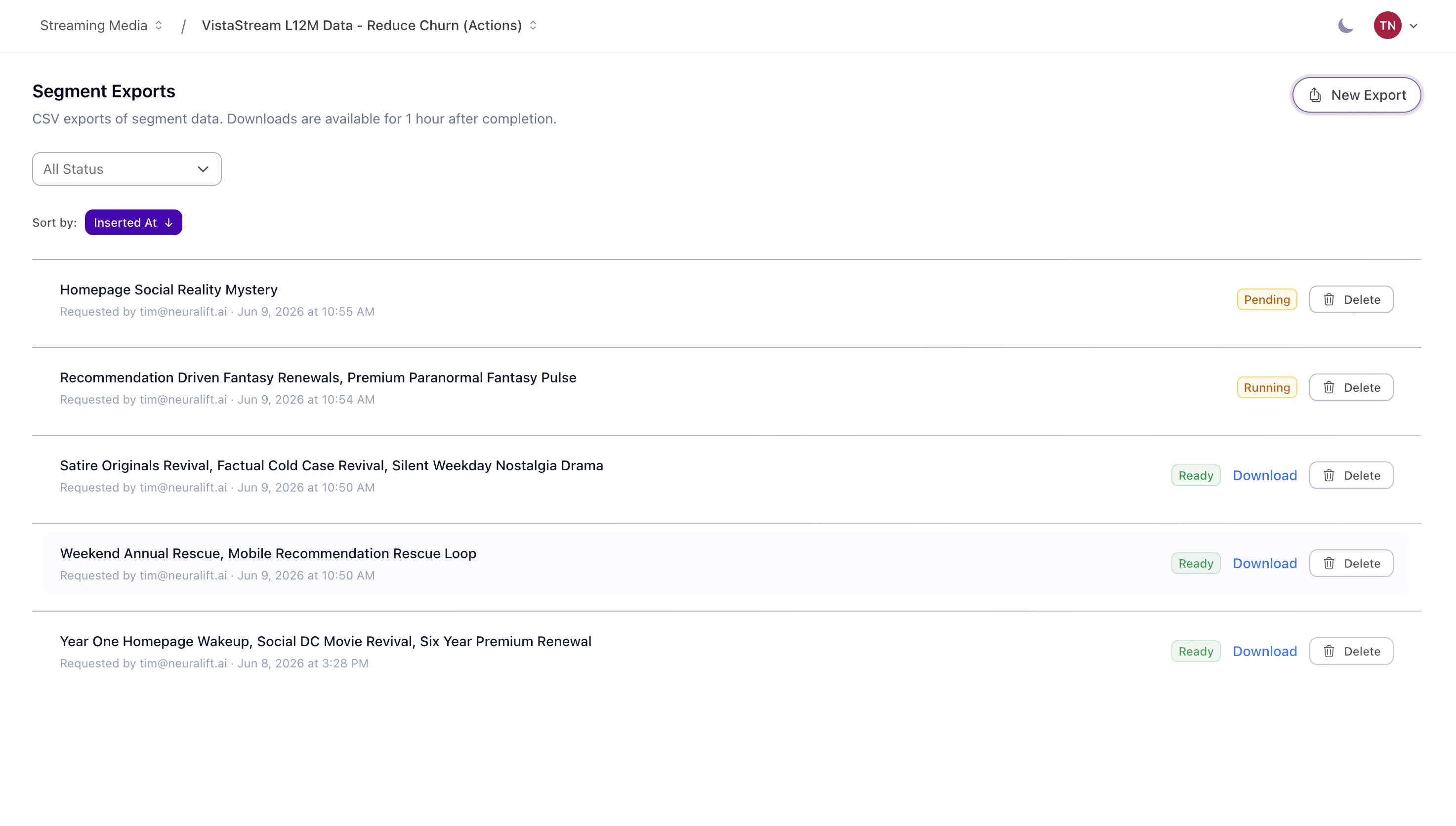1456x826 pixels.
Task: Select the Homepage Social Reality Mystery title
Action: click(168, 290)
